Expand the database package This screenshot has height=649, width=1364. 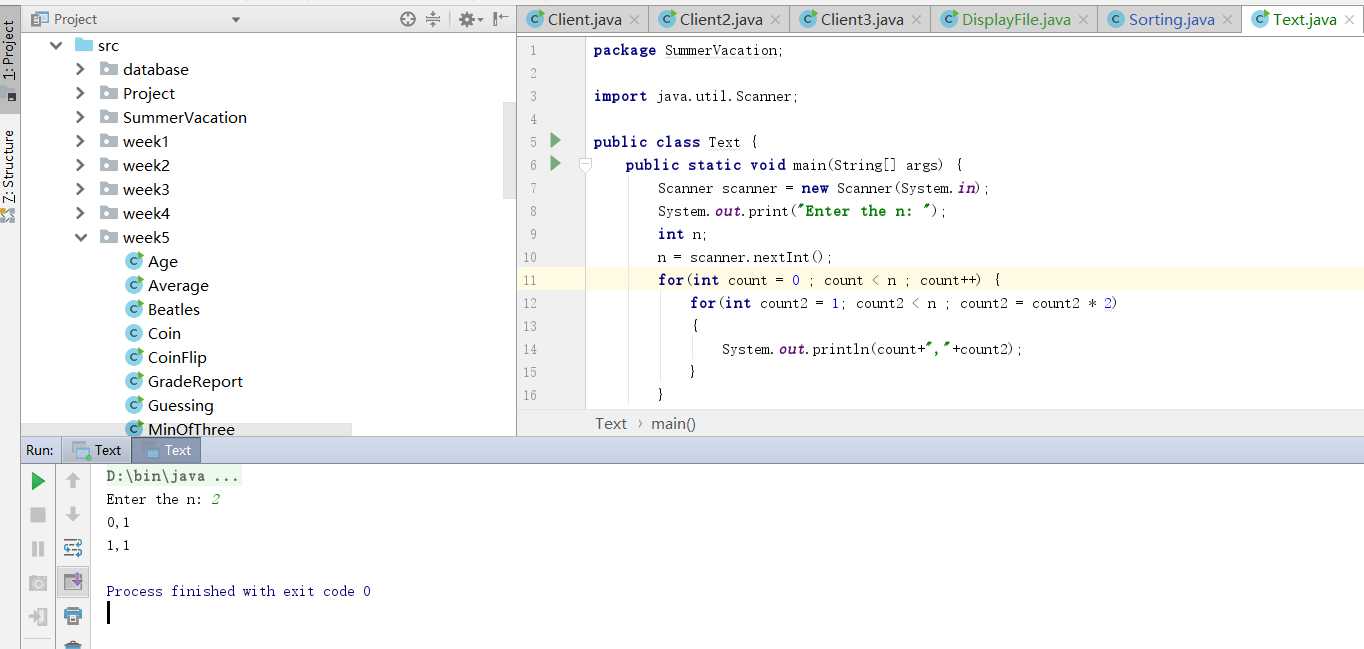point(80,69)
